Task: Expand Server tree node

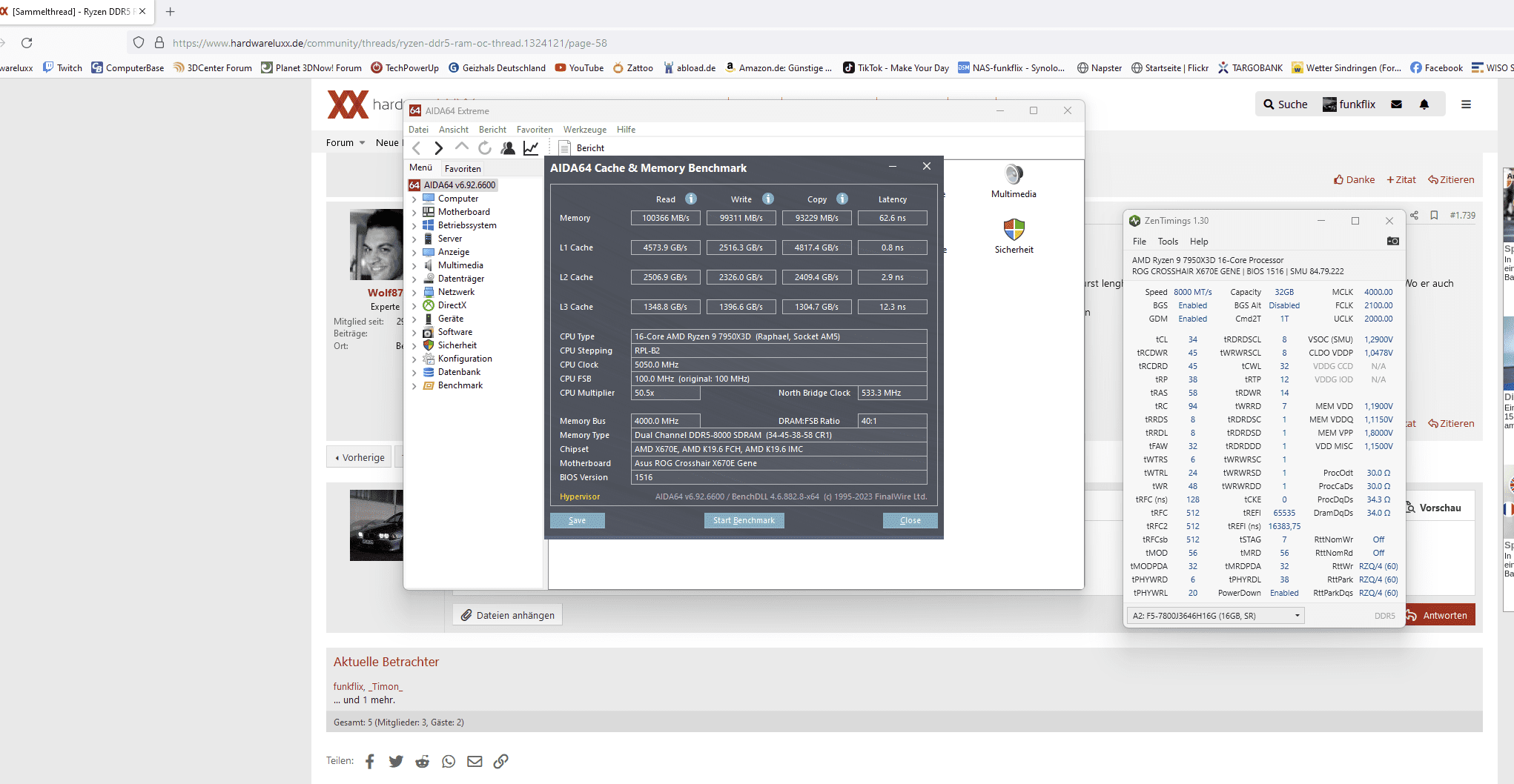Action: click(414, 239)
